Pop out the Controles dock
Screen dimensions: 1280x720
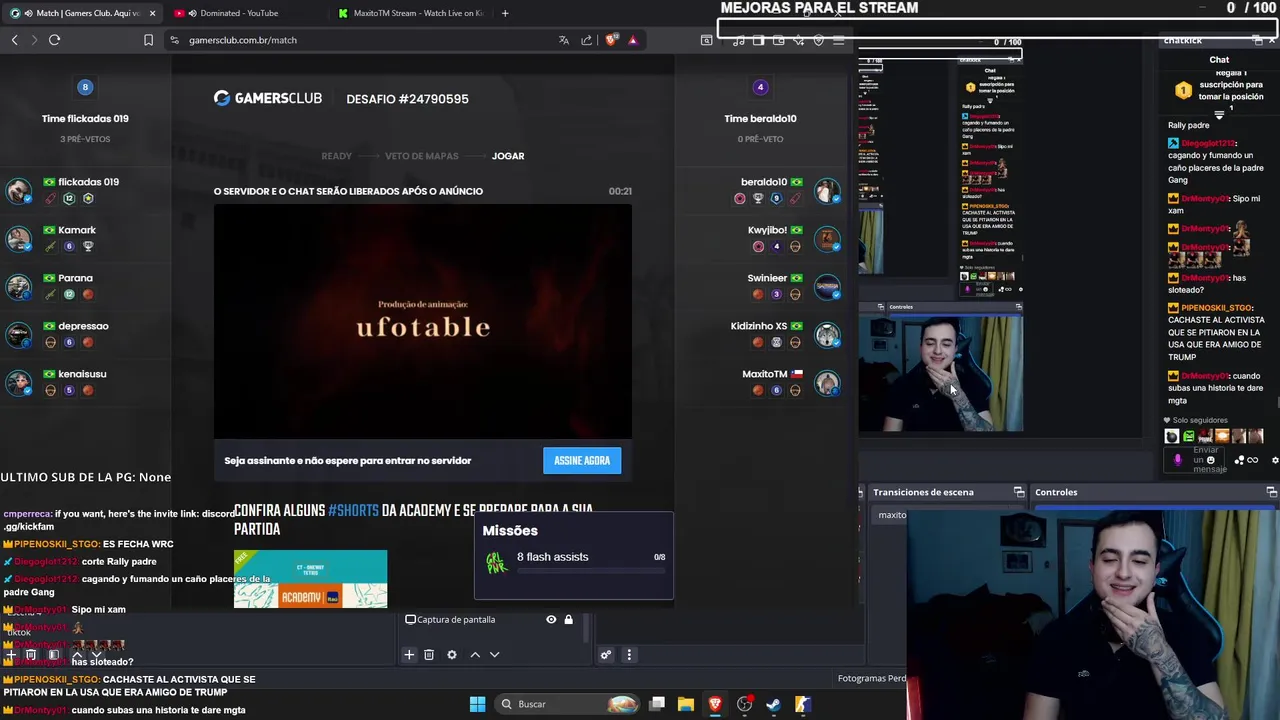[1271, 492]
